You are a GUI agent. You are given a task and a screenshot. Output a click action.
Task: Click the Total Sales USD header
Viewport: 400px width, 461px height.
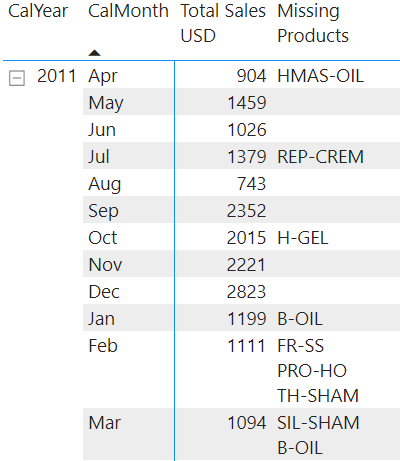point(223,23)
